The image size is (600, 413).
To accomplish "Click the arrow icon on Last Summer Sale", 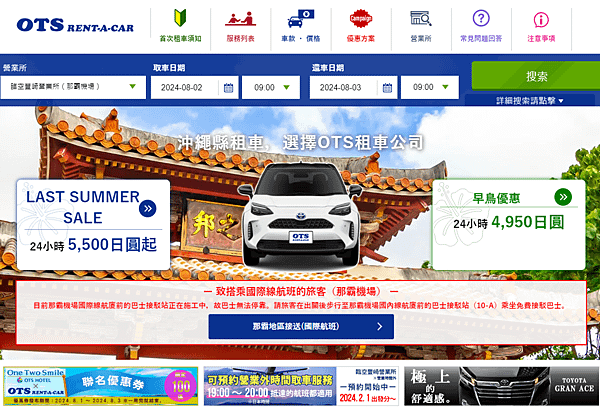I will [148, 209].
